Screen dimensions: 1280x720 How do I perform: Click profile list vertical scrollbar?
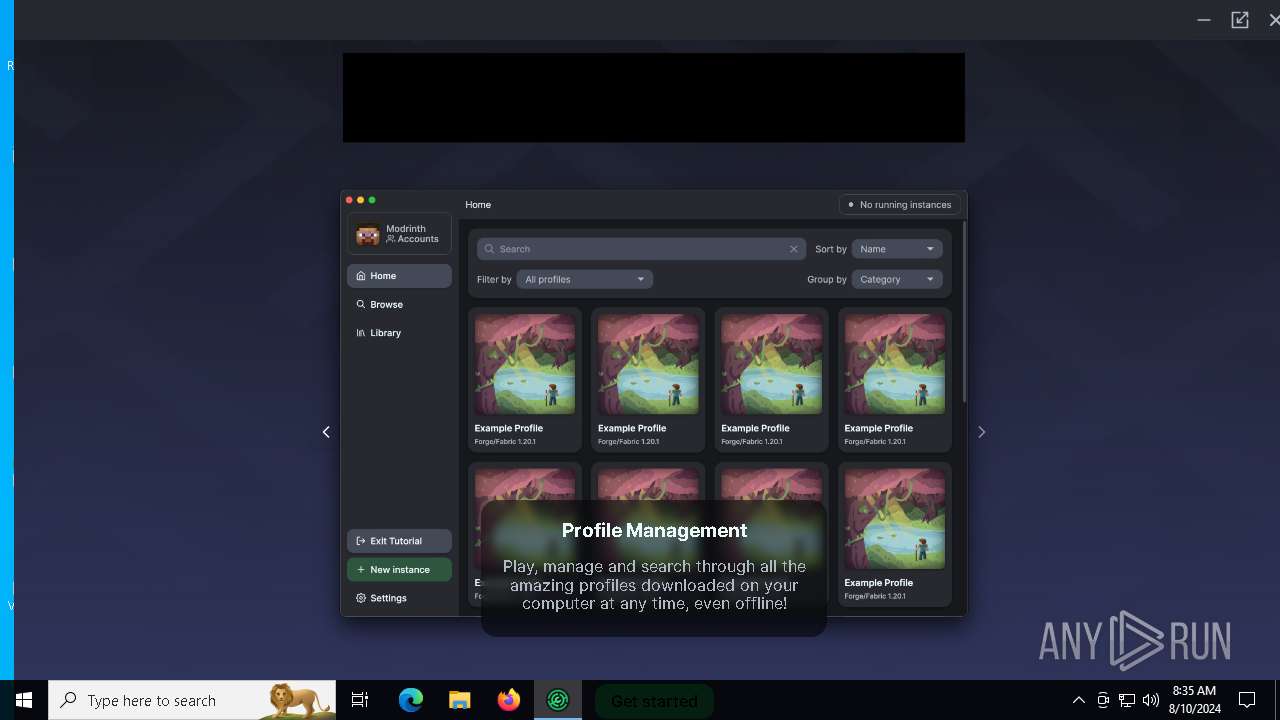(x=964, y=312)
